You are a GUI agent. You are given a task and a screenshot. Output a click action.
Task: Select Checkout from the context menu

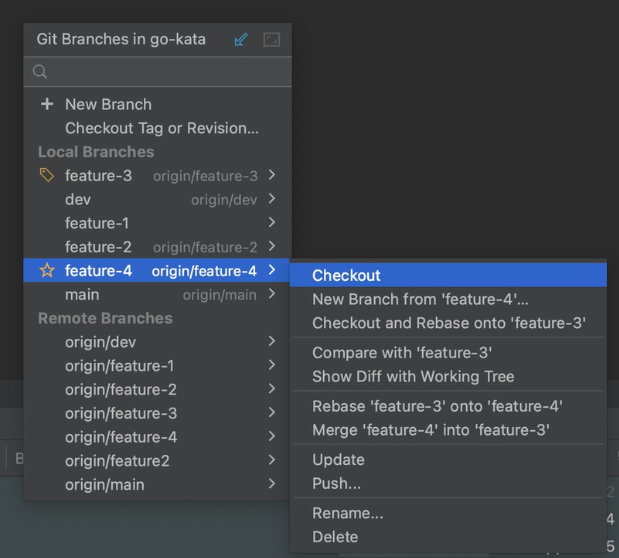[346, 276]
